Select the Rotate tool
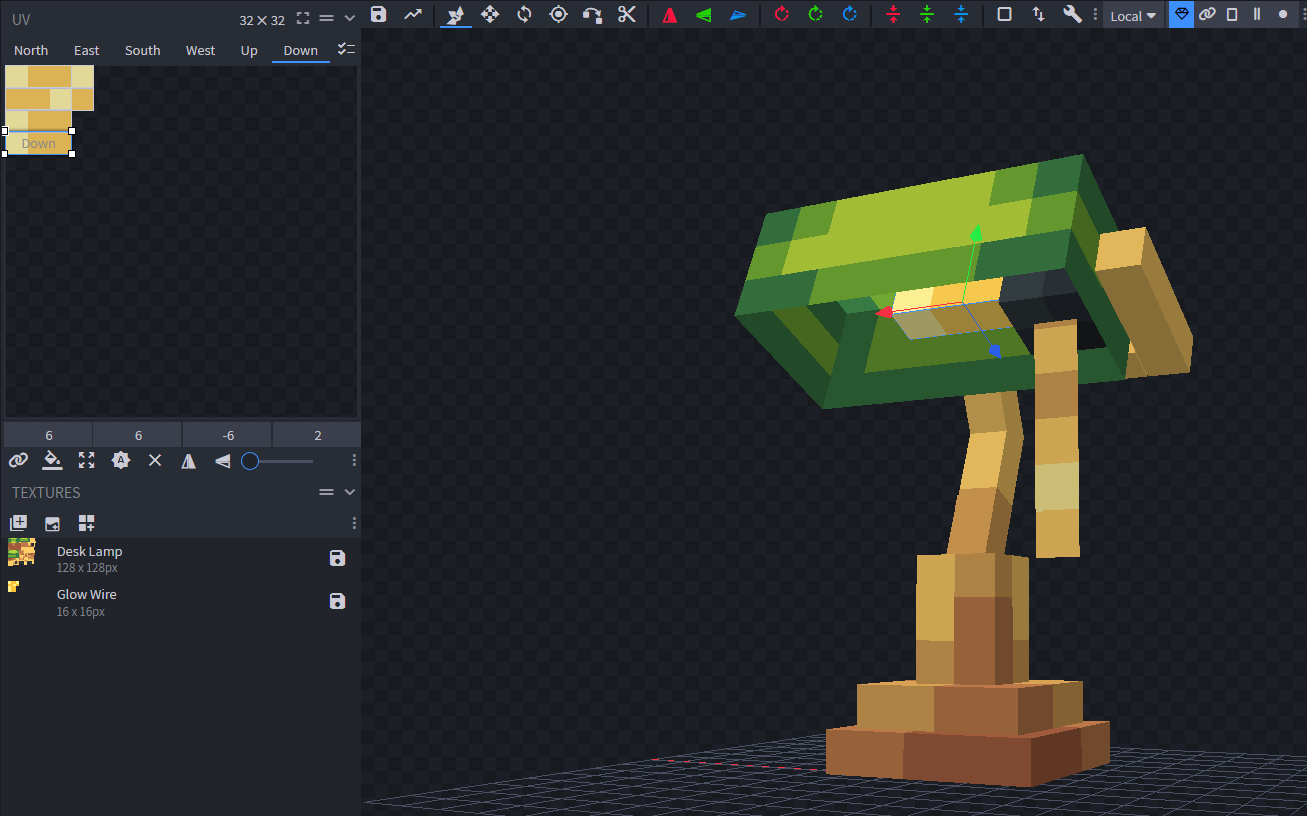This screenshot has height=816, width=1307. 524,14
